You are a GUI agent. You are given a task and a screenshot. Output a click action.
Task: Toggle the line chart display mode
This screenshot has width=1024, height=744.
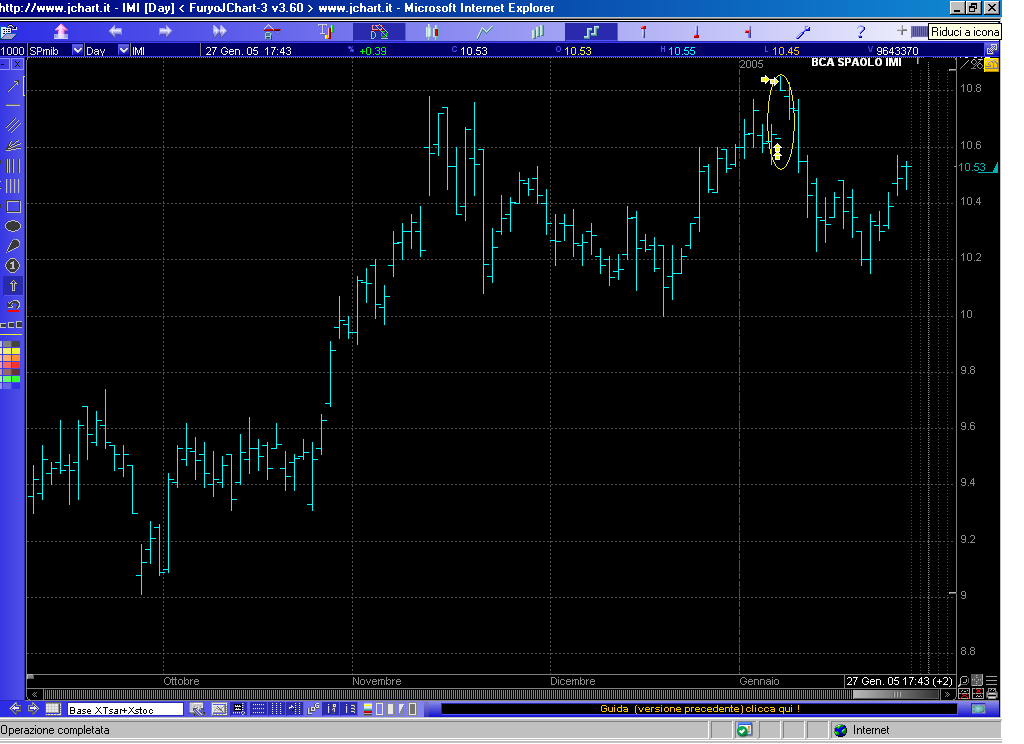[485, 32]
